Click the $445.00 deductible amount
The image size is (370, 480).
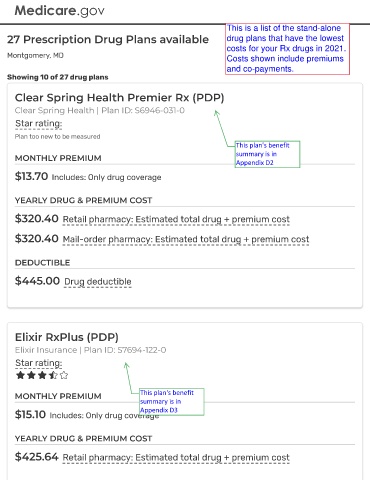pyautogui.click(x=37, y=281)
